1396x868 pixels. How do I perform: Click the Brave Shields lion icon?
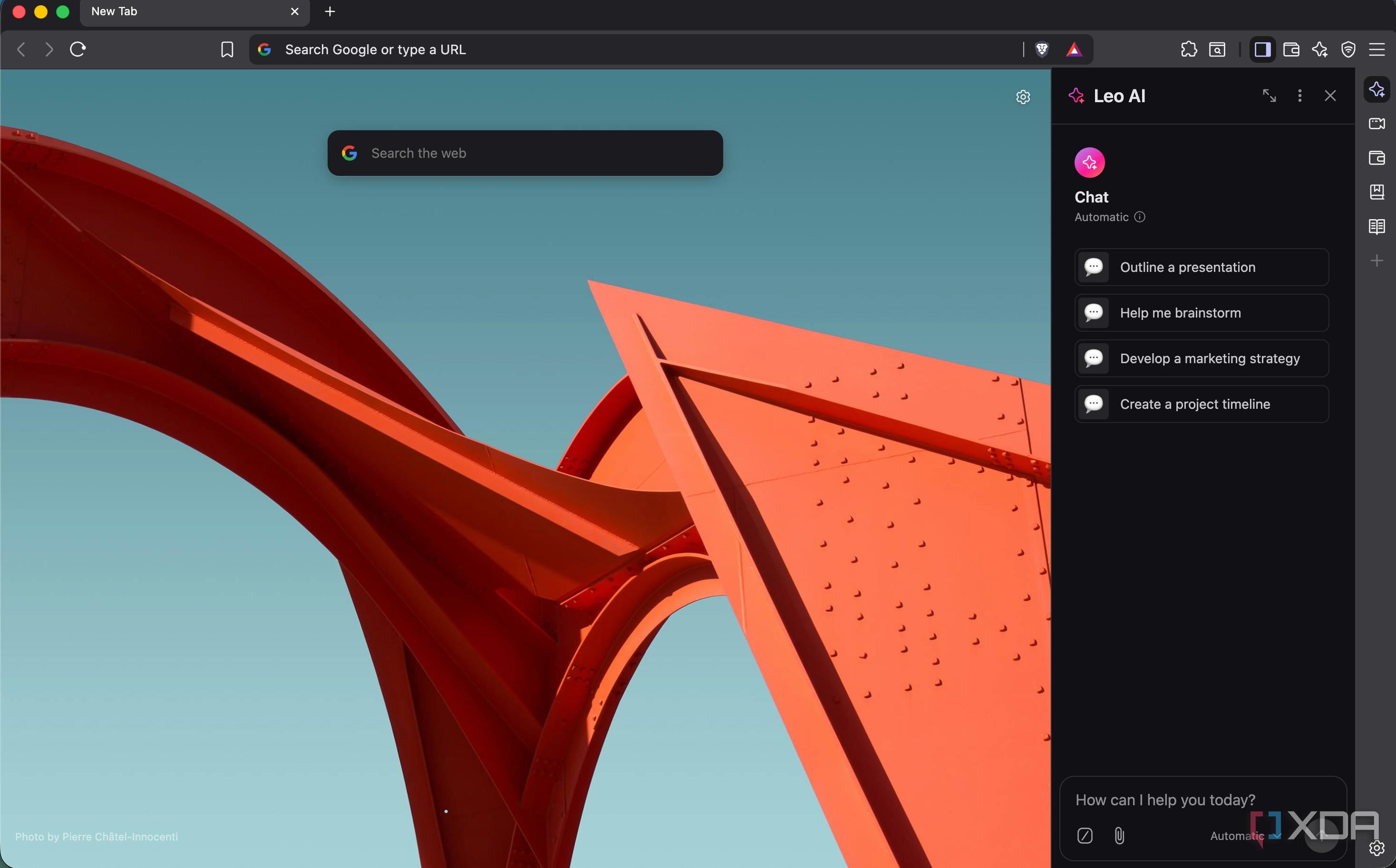click(x=1042, y=49)
